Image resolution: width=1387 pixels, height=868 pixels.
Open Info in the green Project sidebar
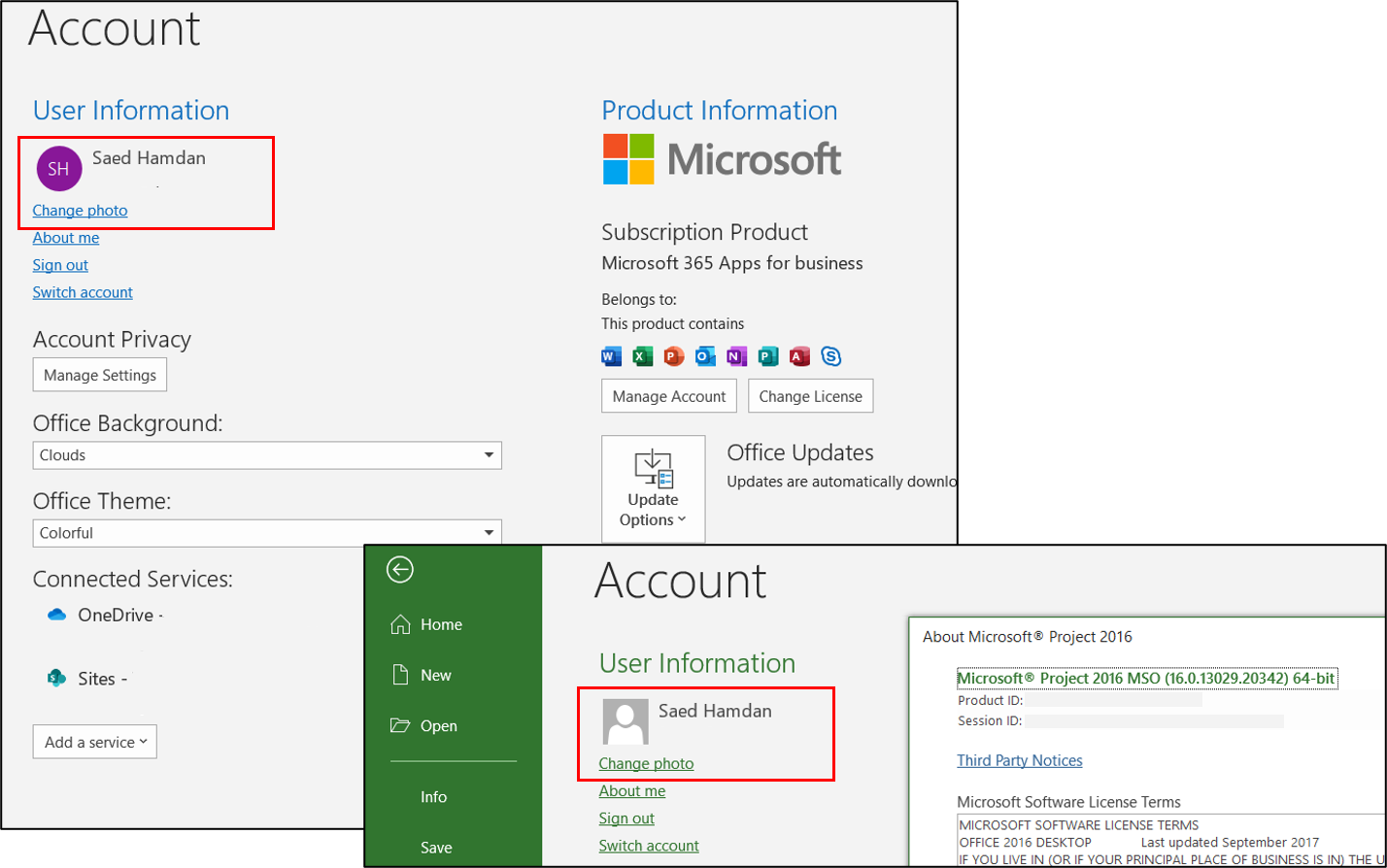click(x=433, y=796)
